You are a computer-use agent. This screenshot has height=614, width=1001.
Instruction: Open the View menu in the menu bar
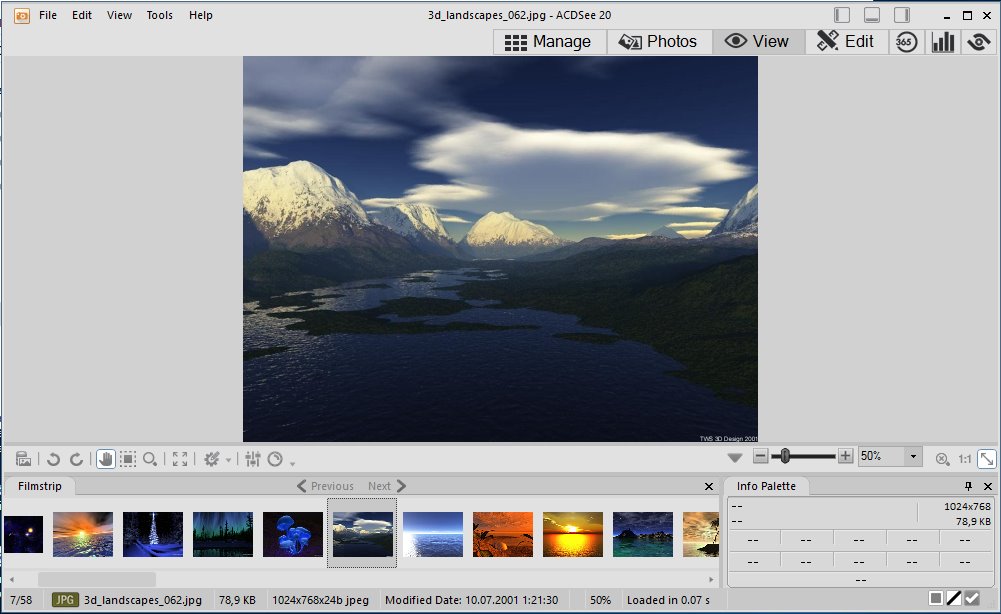pyautogui.click(x=119, y=15)
